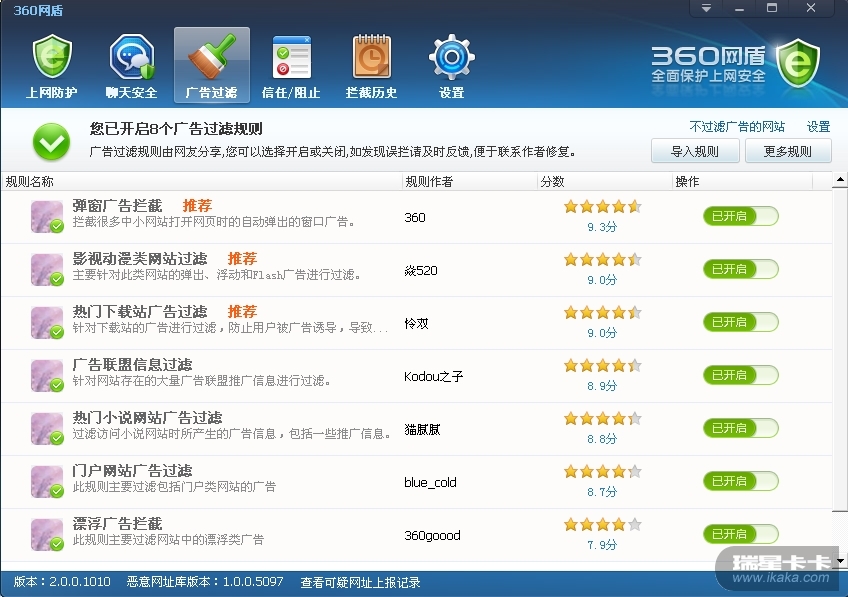Screen dimensions: 848x597
Task: Open the 设置 link near 不过滤广告的网站
Action: (818, 127)
